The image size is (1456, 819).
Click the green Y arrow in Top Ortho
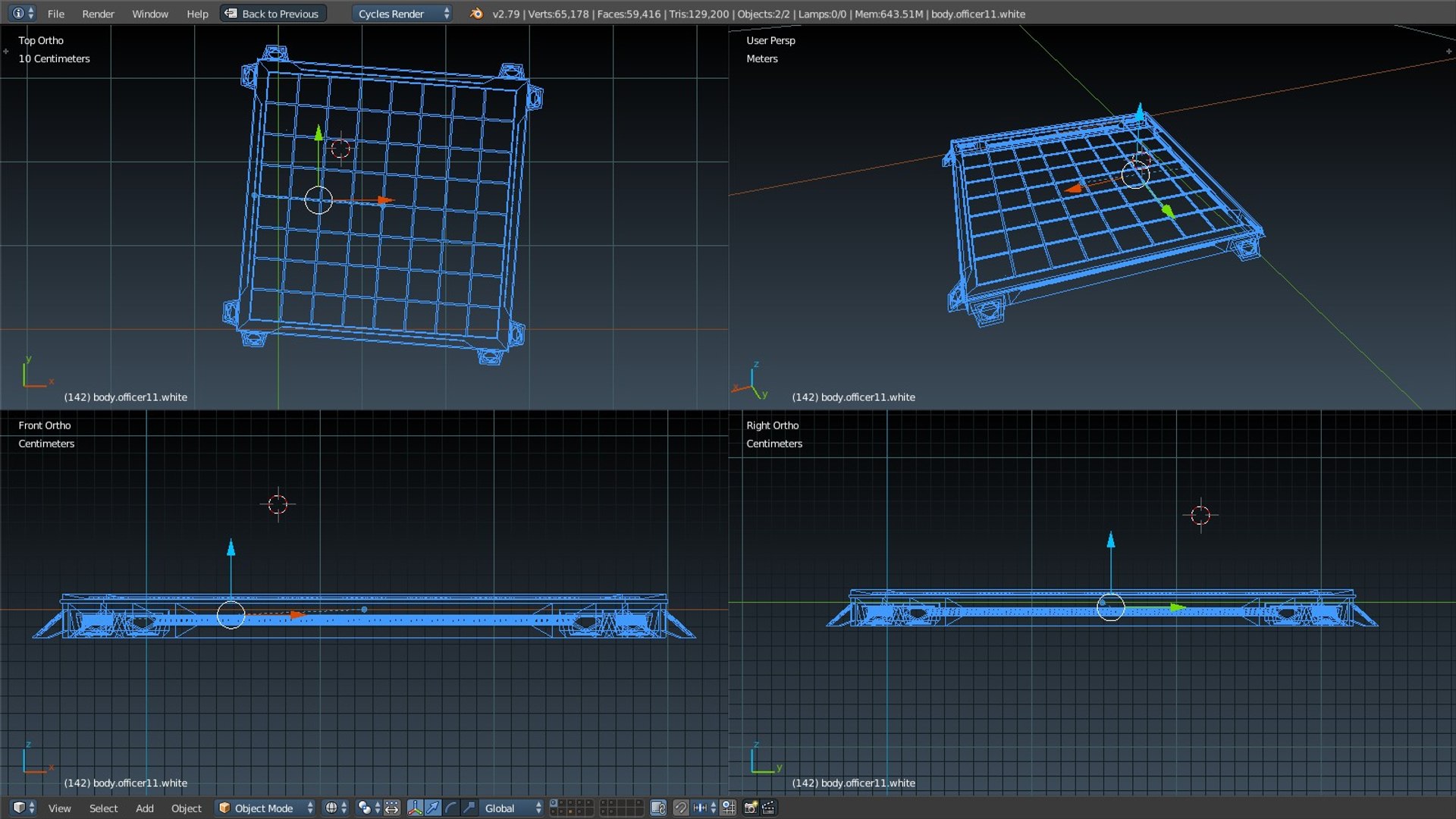tap(318, 133)
